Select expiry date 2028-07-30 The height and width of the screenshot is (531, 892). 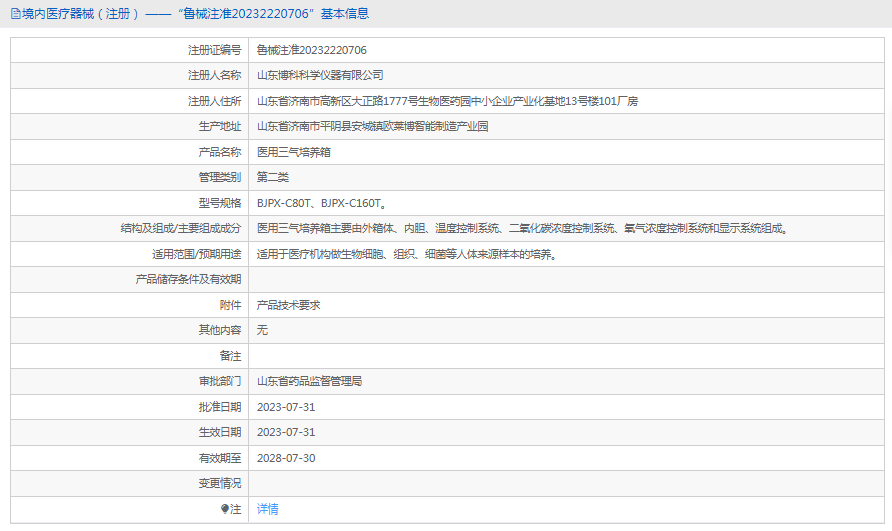tap(286, 458)
